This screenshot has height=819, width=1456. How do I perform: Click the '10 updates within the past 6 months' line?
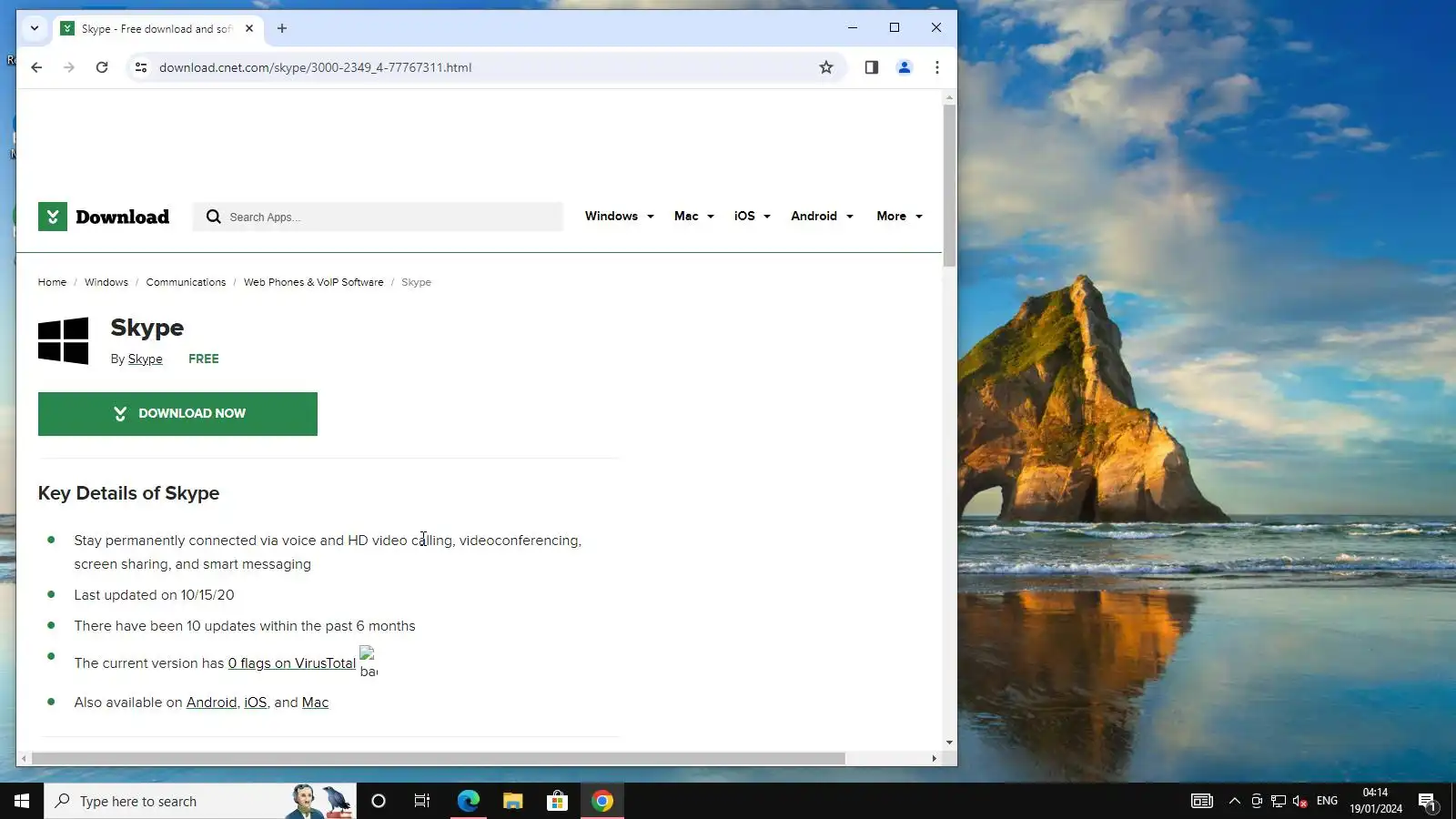pyautogui.click(x=245, y=626)
